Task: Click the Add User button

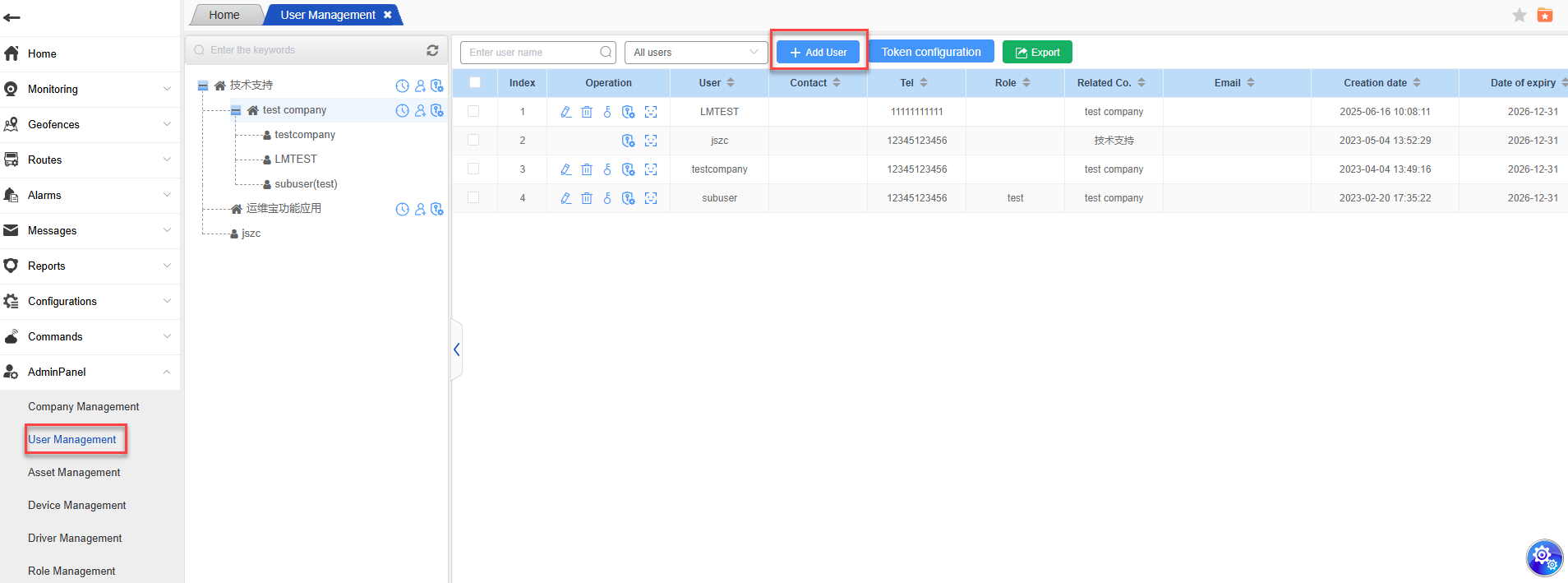Action: coord(818,52)
